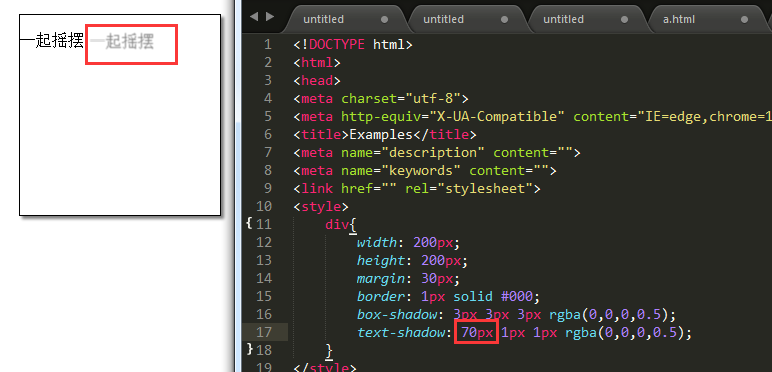Click the rgba value on the box-shadow line

(610, 314)
